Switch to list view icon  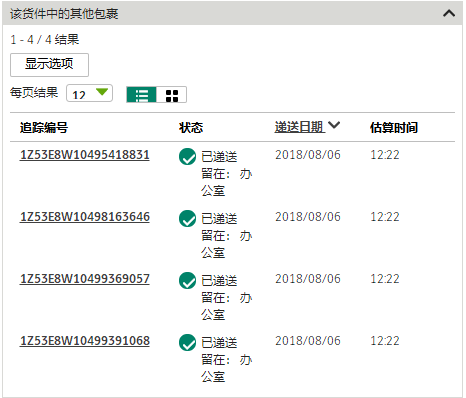pyautogui.click(x=141, y=95)
